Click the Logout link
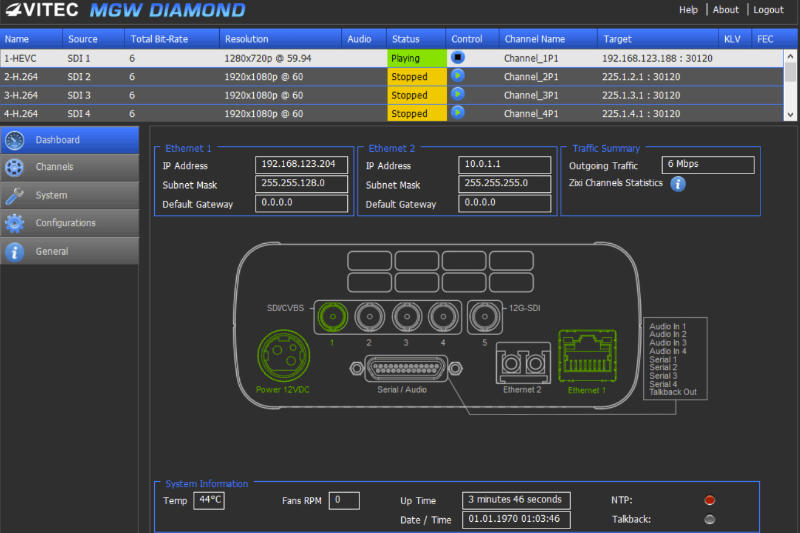Image resolution: width=800 pixels, height=533 pixels. tap(768, 10)
